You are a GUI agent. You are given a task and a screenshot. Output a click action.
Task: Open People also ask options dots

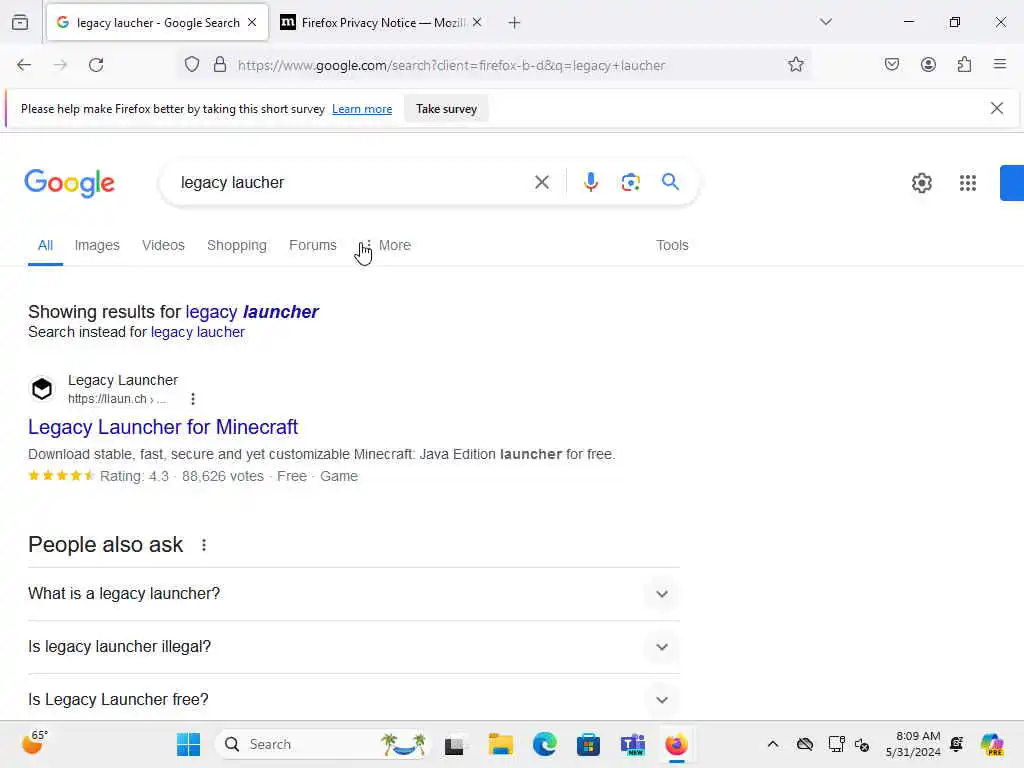tap(204, 545)
